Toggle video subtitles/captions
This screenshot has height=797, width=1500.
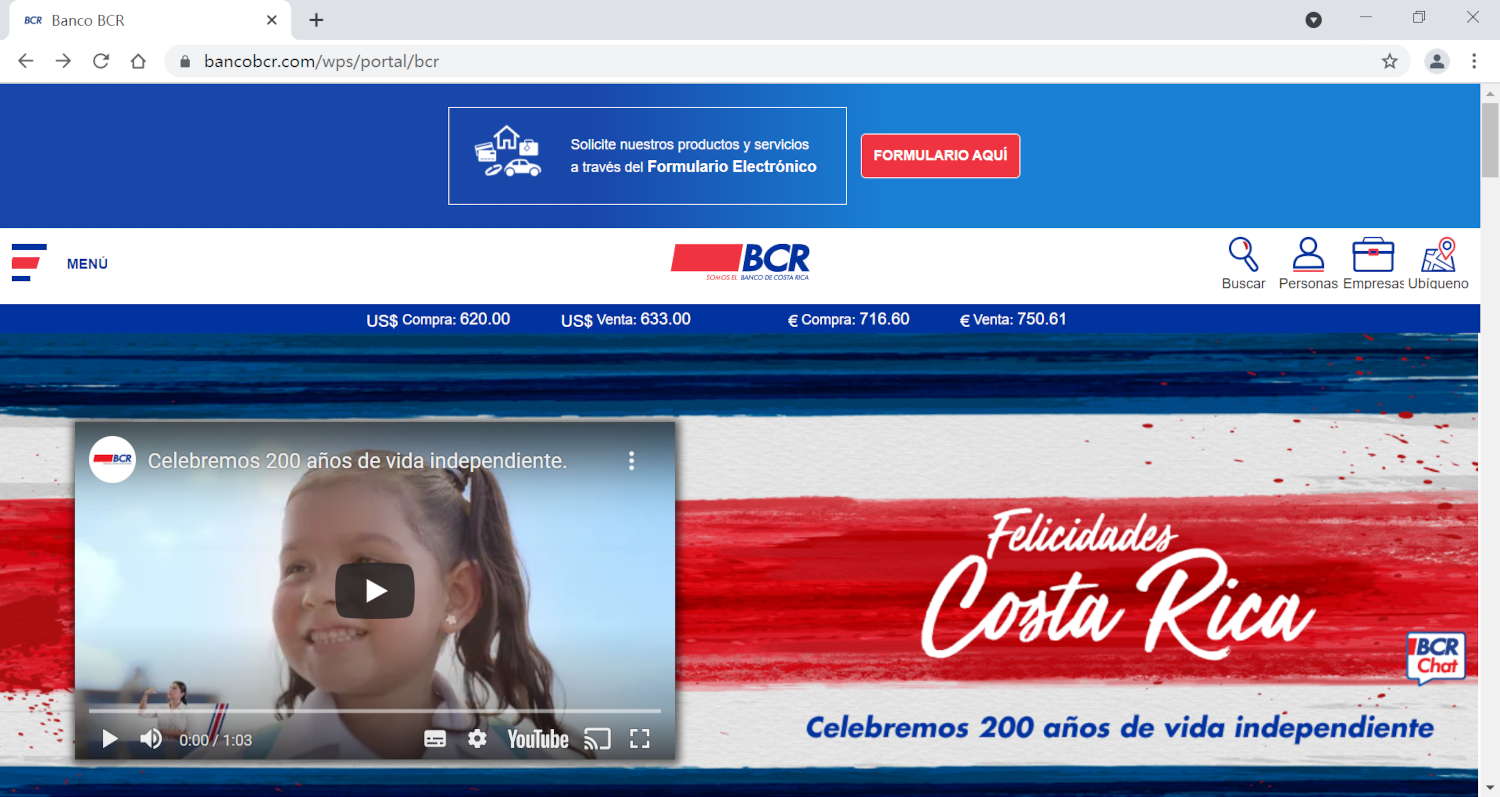tap(435, 739)
